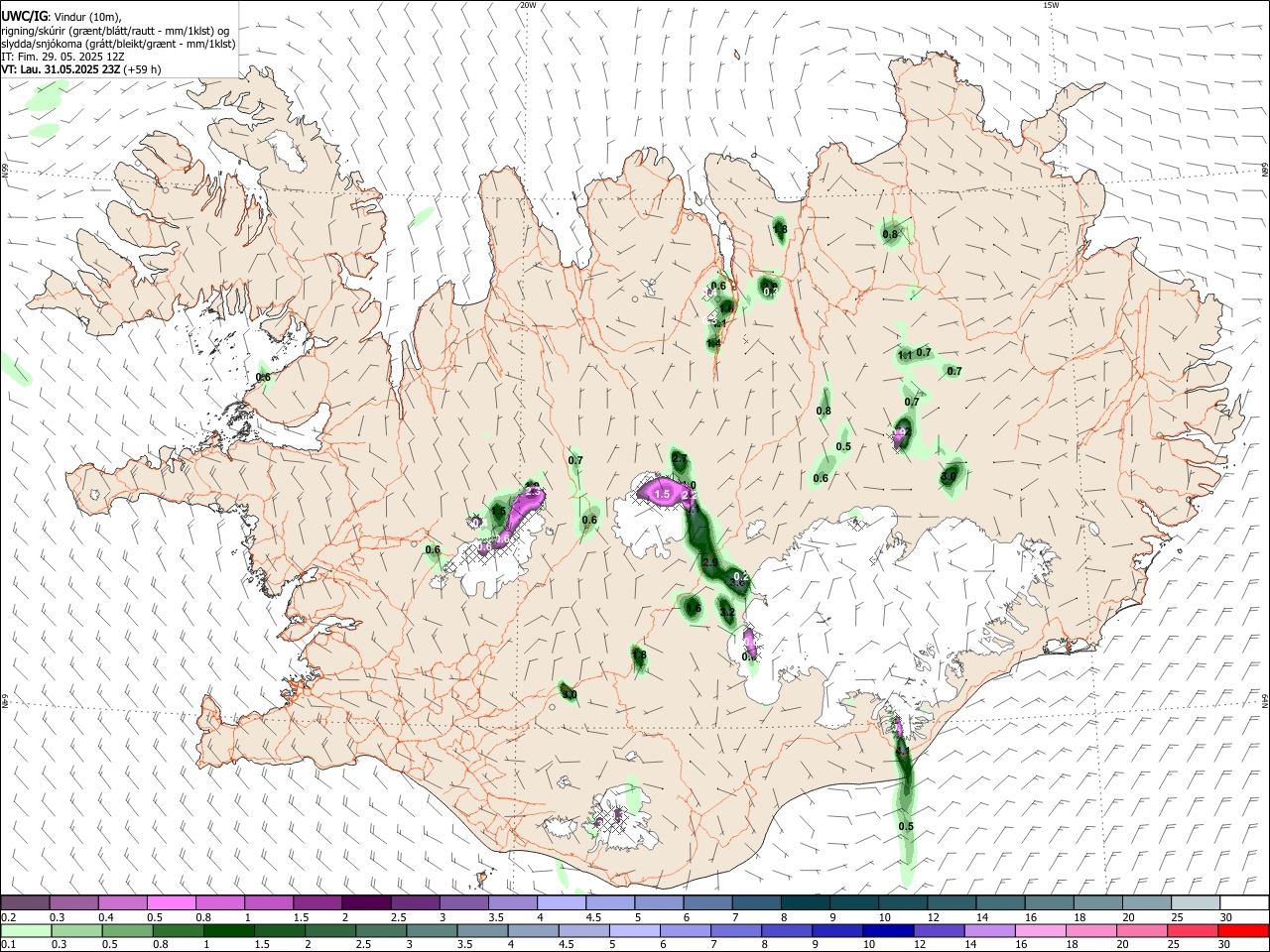Click the bright red rain swatch after 30
Screen dimensions: 1270x952
click(1243, 931)
